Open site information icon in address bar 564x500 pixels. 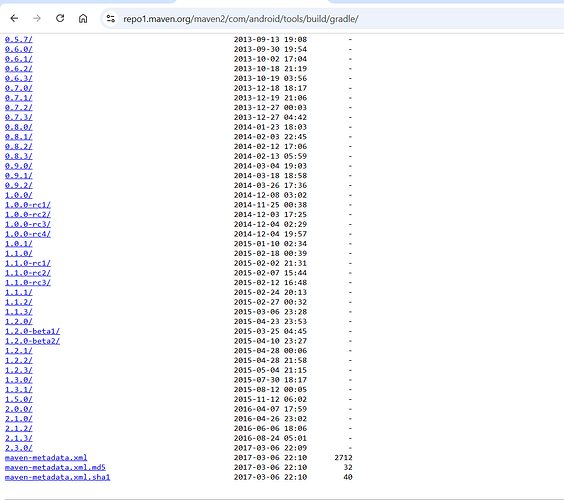coord(111,18)
